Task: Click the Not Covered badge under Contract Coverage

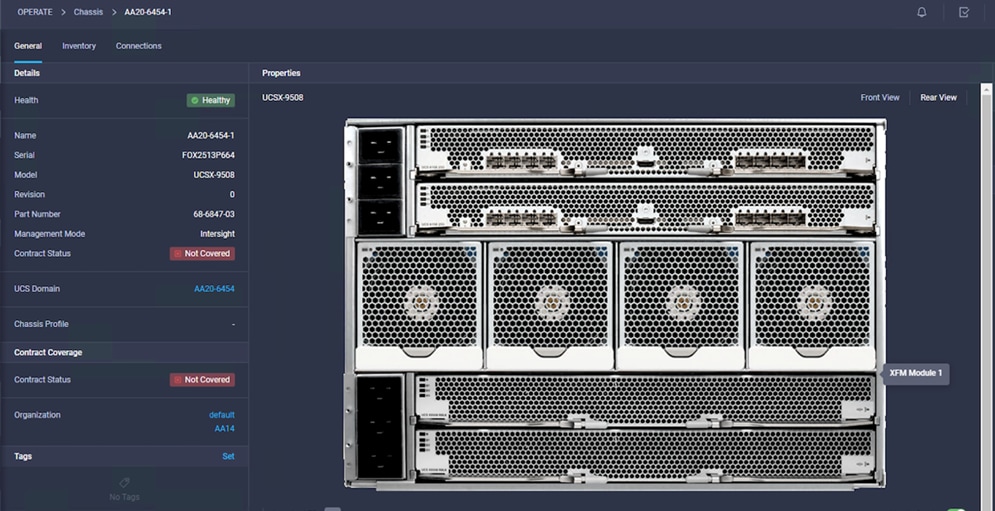Action: [x=202, y=380]
